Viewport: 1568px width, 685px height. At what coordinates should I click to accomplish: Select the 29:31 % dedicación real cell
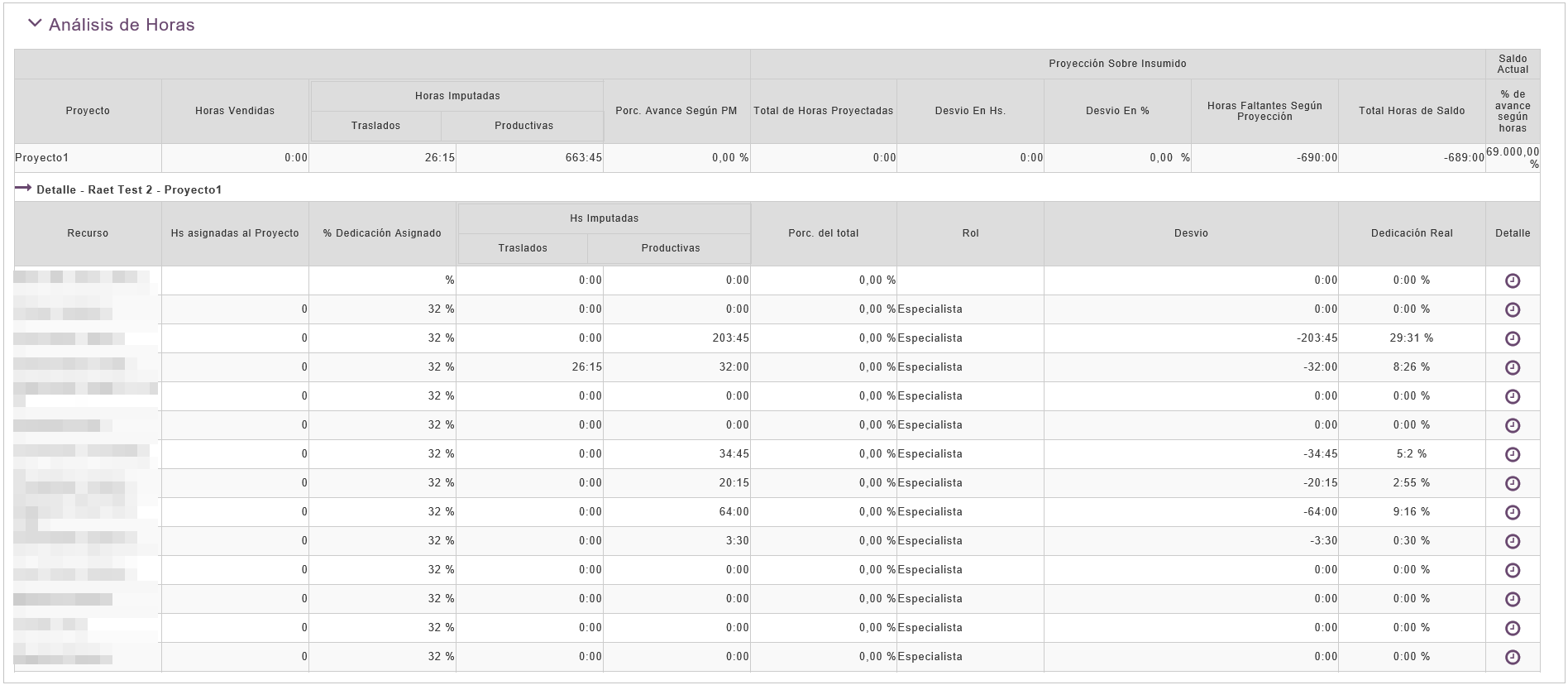(1412, 338)
